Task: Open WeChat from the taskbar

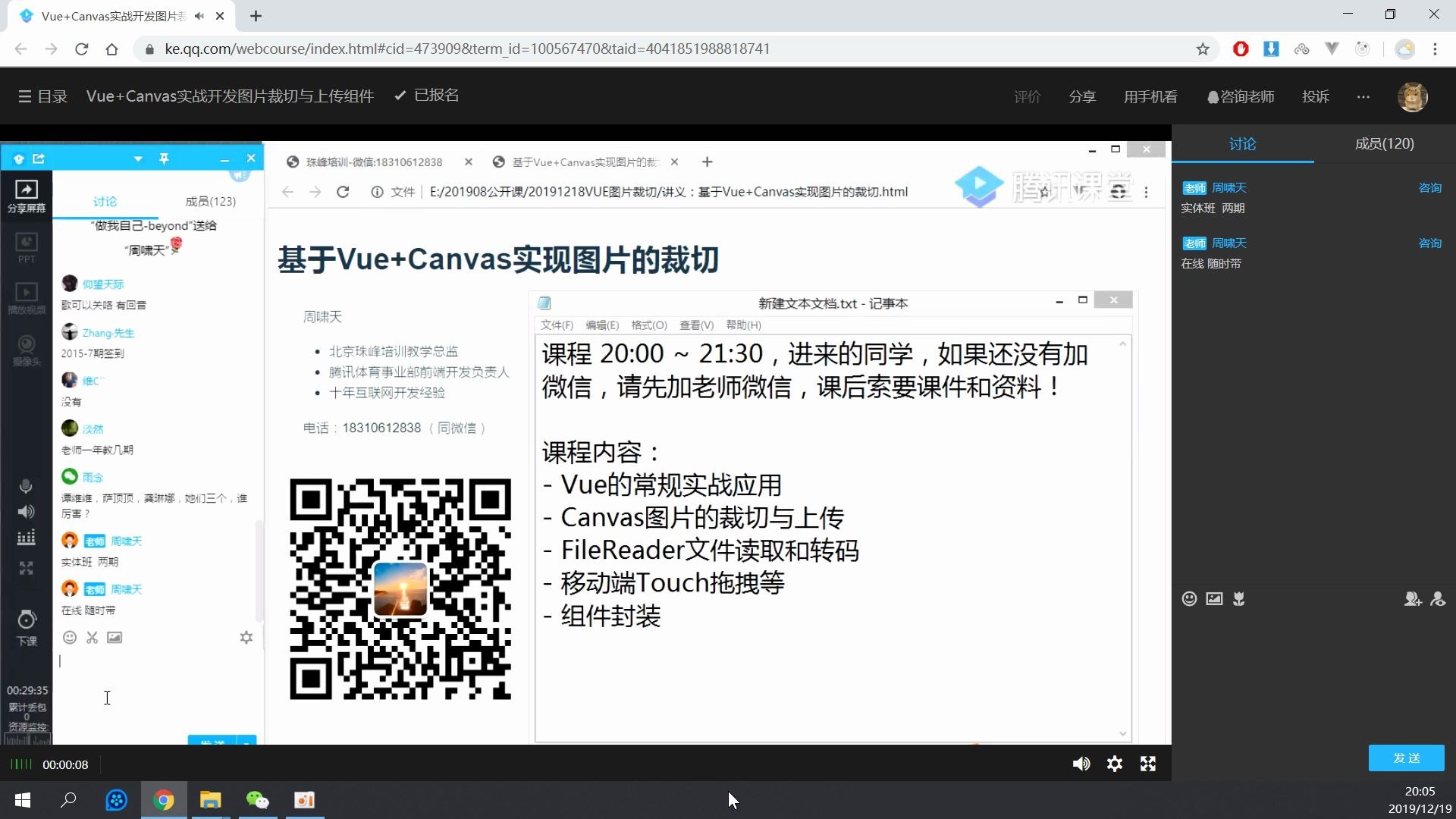Action: coord(257,800)
